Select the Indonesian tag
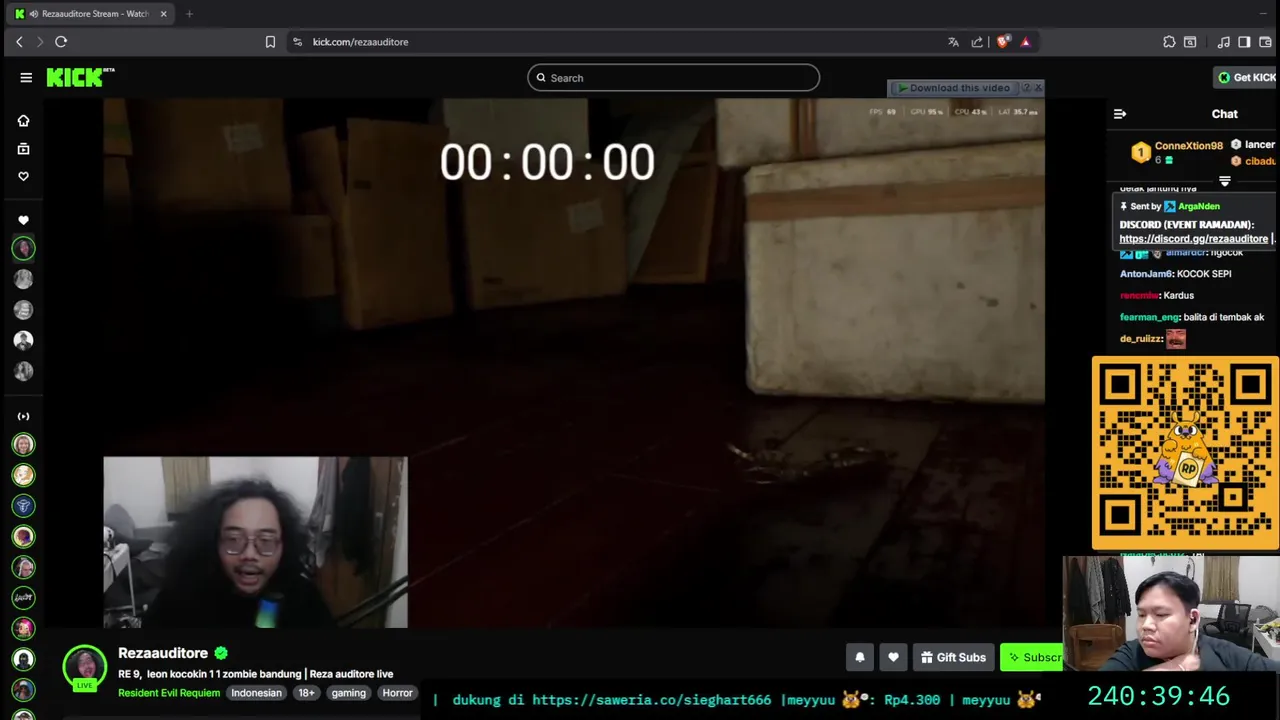Image resolution: width=1280 pixels, height=720 pixels. 256,693
